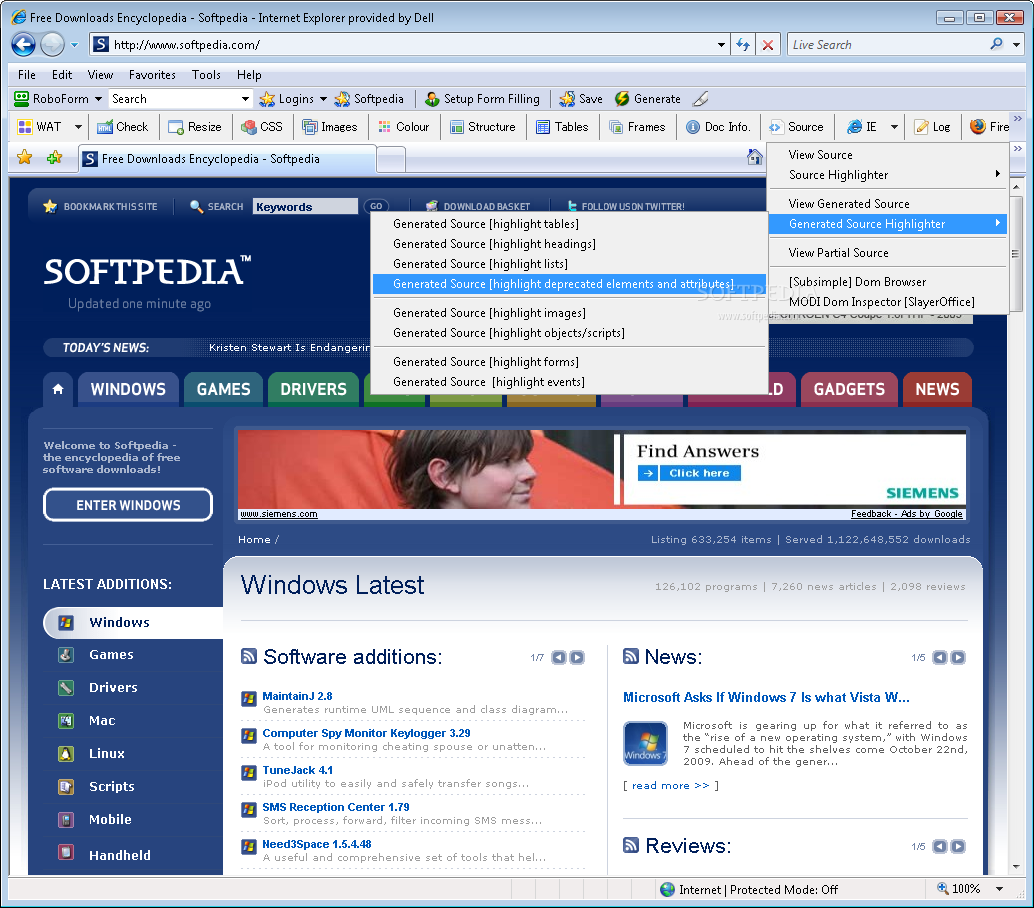Image resolution: width=1034 pixels, height=908 pixels.
Task: Expand the IE toolbar dropdown arrow
Action: (894, 127)
